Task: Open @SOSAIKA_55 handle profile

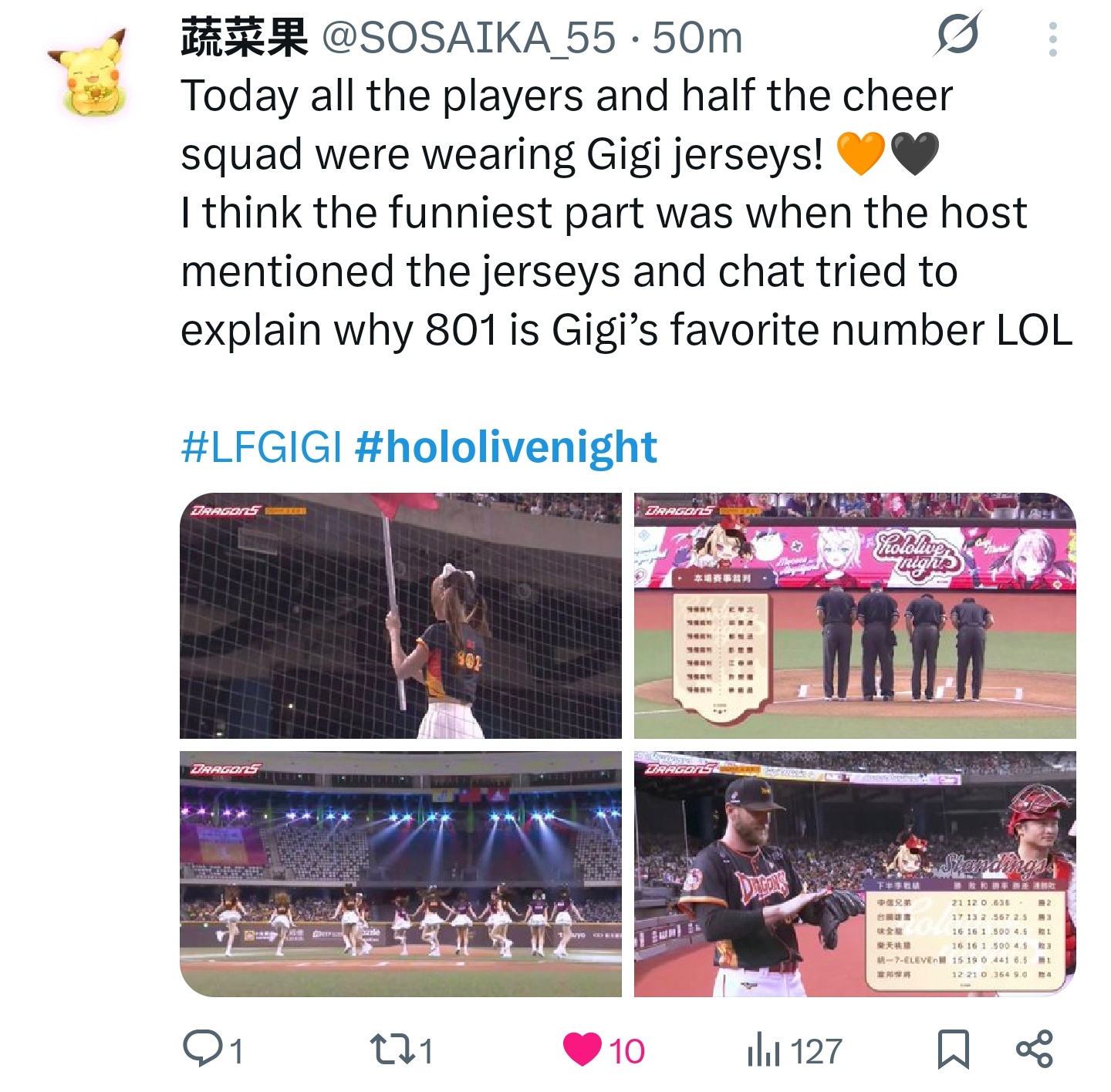Action: (x=468, y=37)
